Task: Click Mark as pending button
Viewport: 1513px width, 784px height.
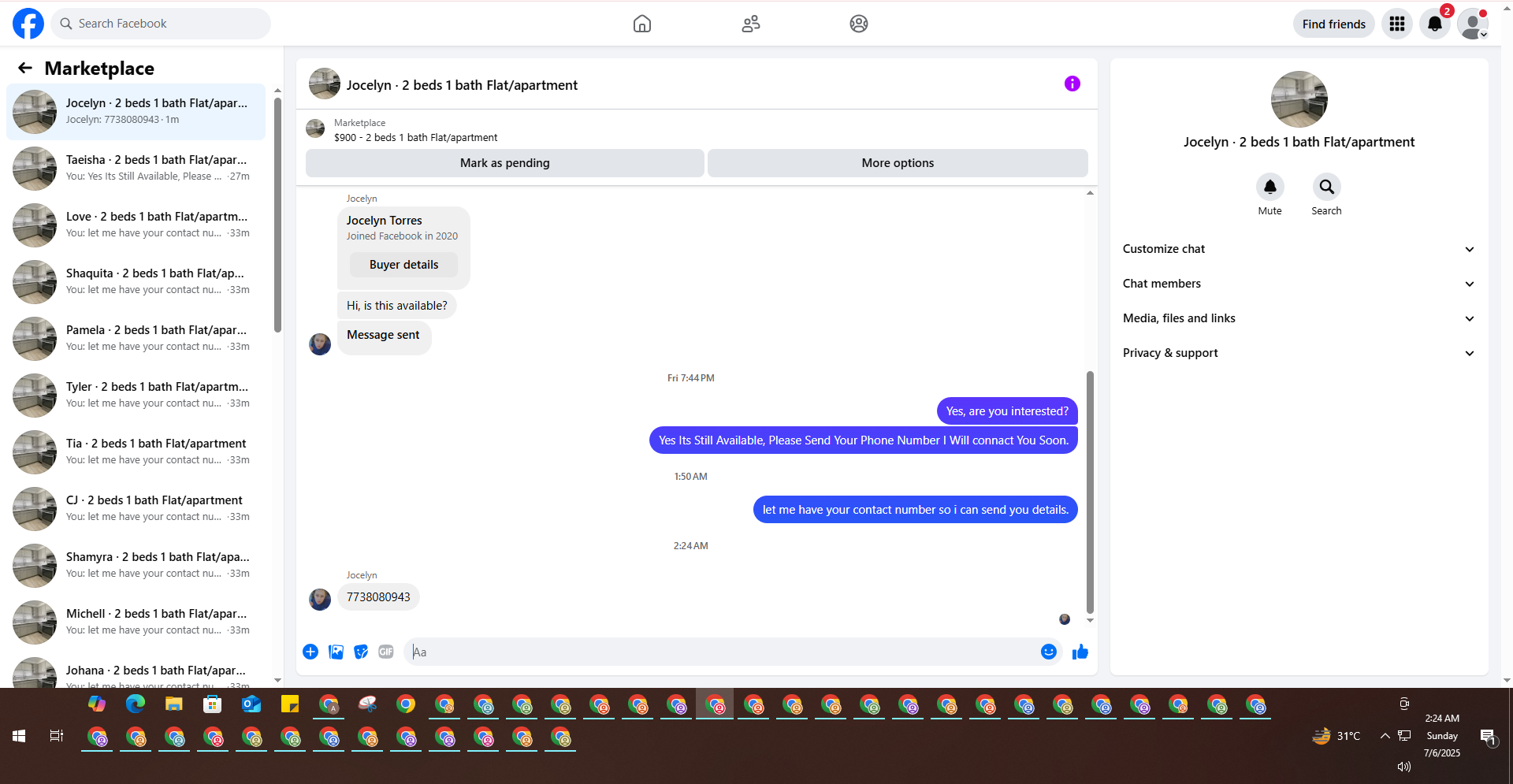Action: 505,163
